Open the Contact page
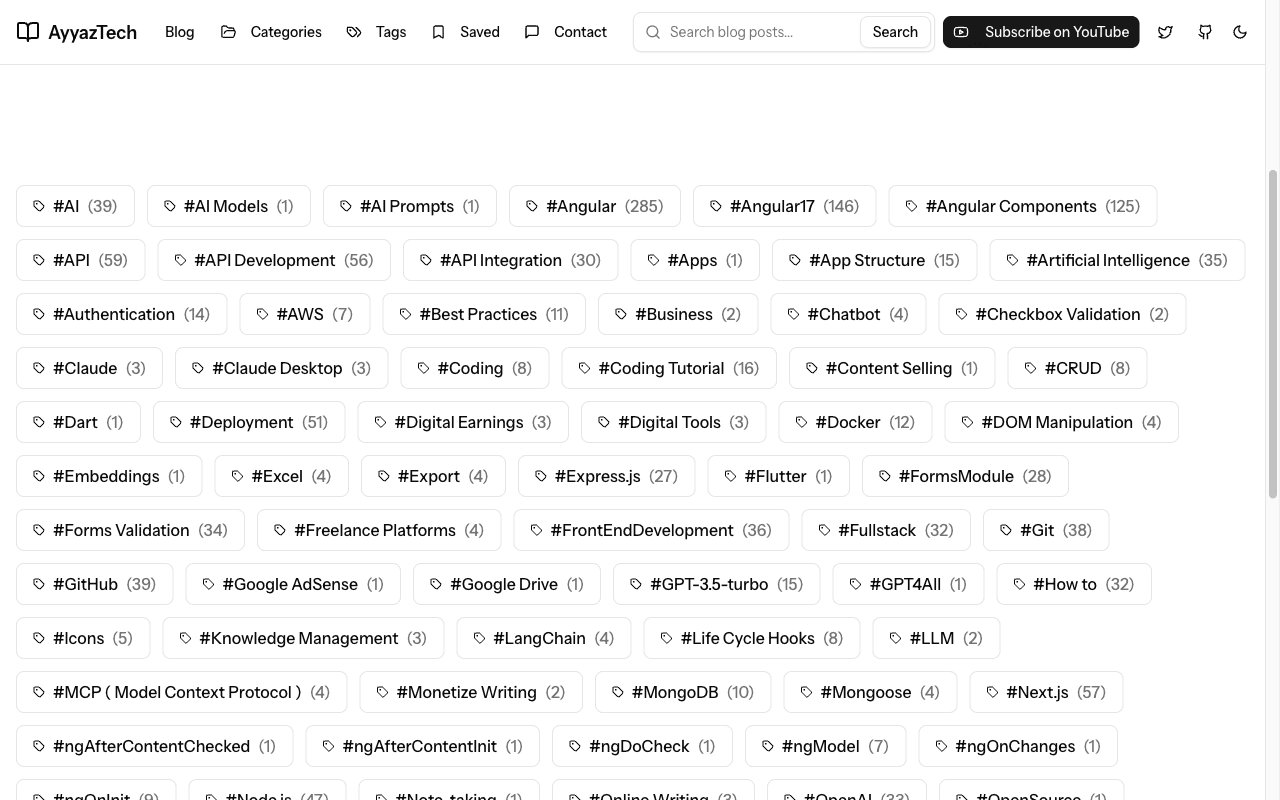1280x800 pixels. point(565,32)
